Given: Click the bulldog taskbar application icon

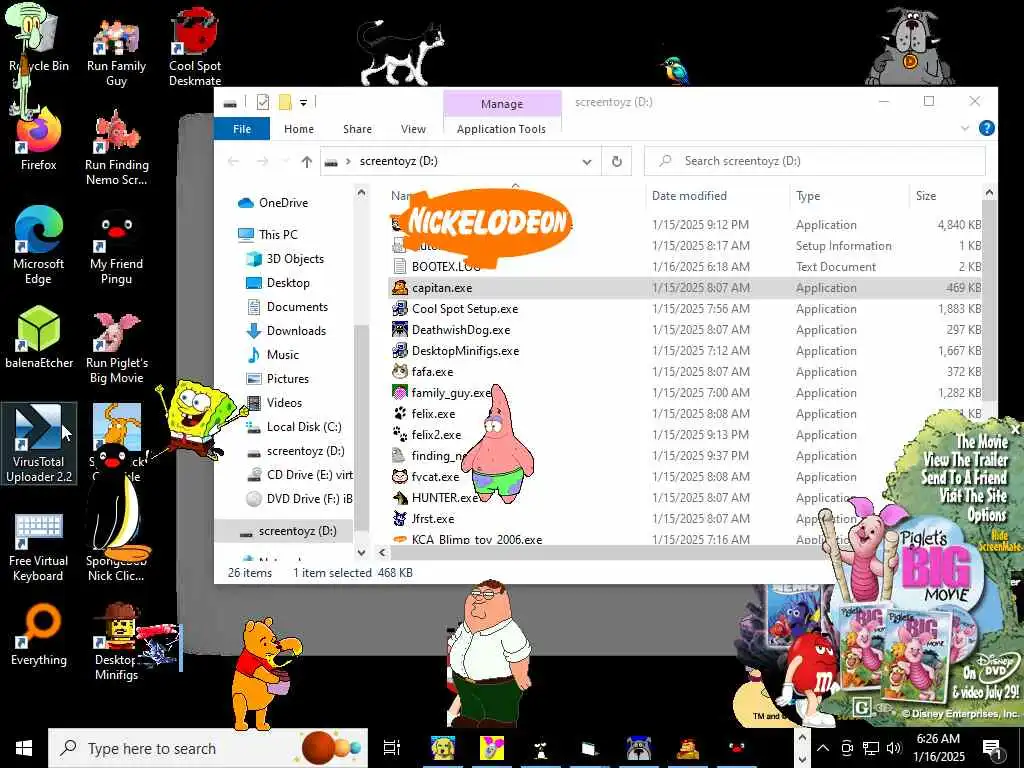Looking at the screenshot, I should point(639,748).
